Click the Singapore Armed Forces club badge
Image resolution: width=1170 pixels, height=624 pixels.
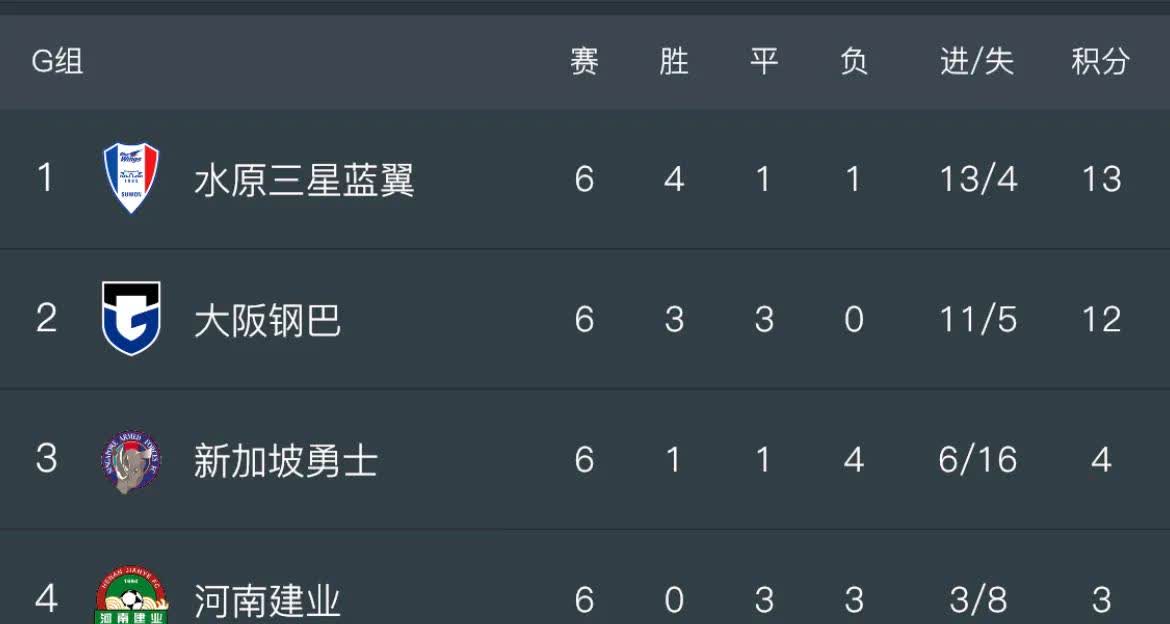coord(130,460)
